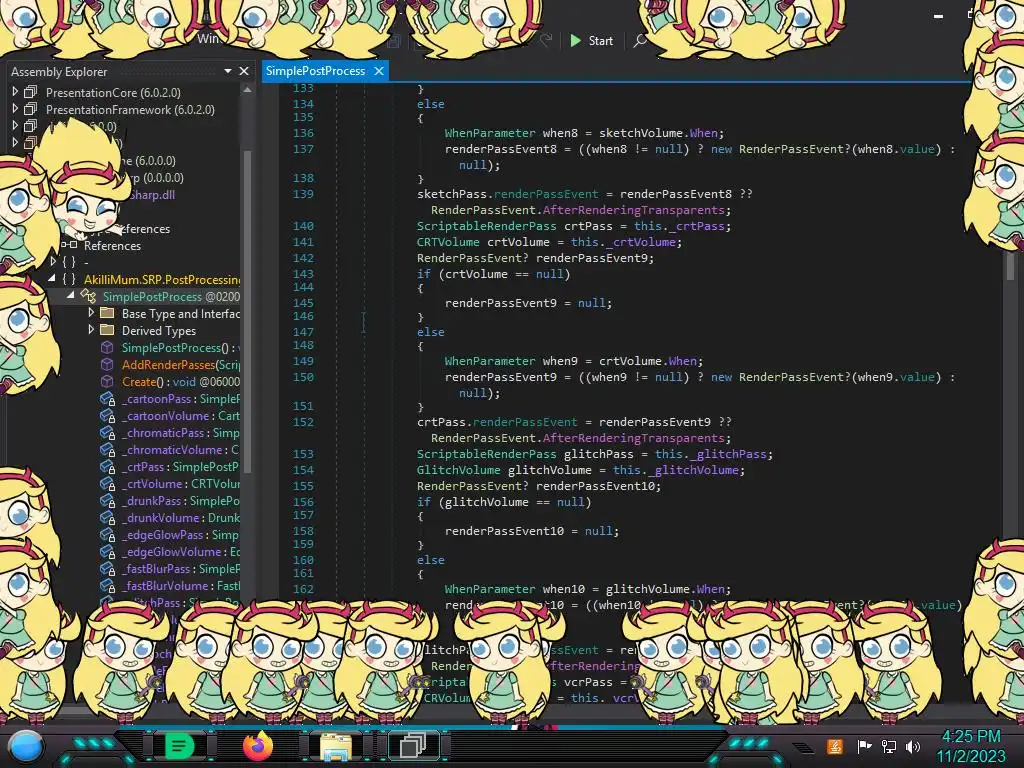Collapse the SimplePostProcess class node
1024x768 pixels.
point(70,295)
